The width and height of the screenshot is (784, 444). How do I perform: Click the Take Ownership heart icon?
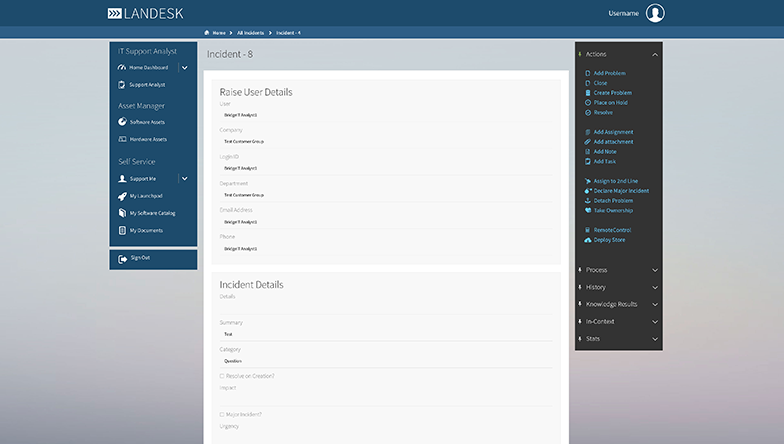587,210
